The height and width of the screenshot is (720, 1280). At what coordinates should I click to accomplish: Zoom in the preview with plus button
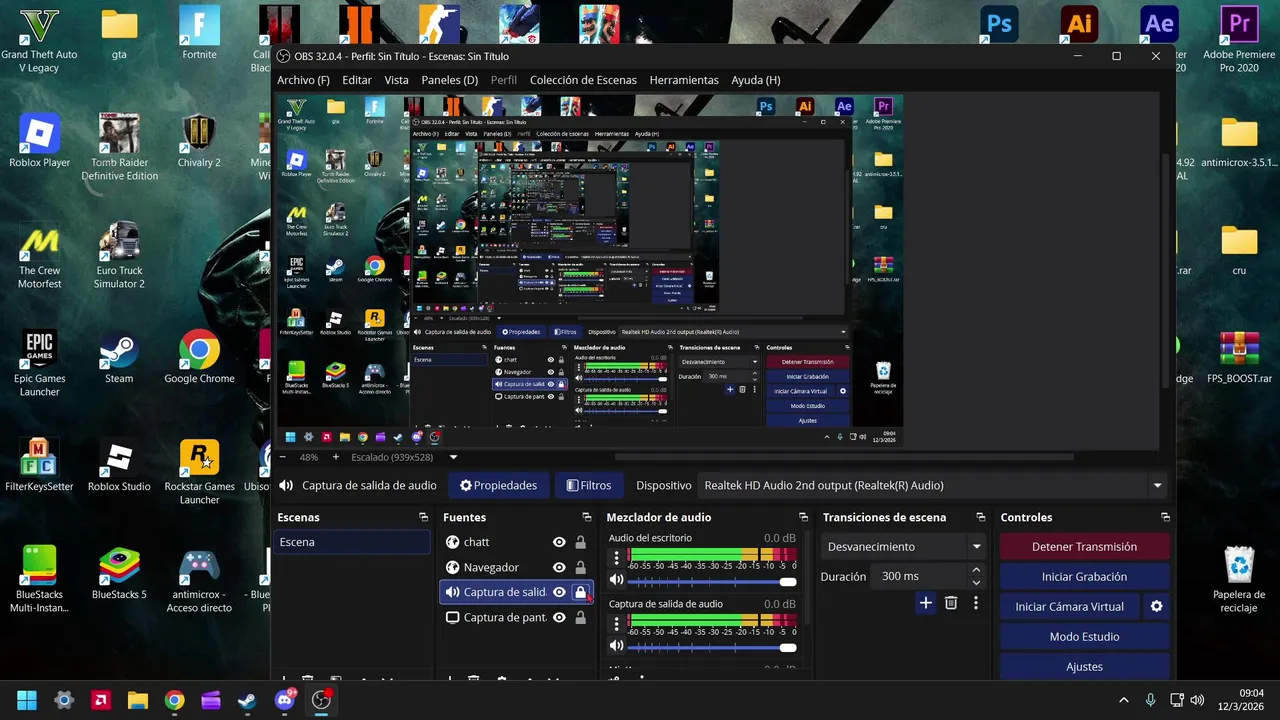(x=335, y=457)
